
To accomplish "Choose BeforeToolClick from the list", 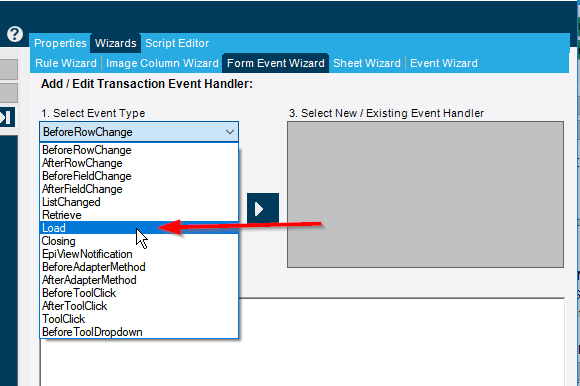I will [x=139, y=293].
